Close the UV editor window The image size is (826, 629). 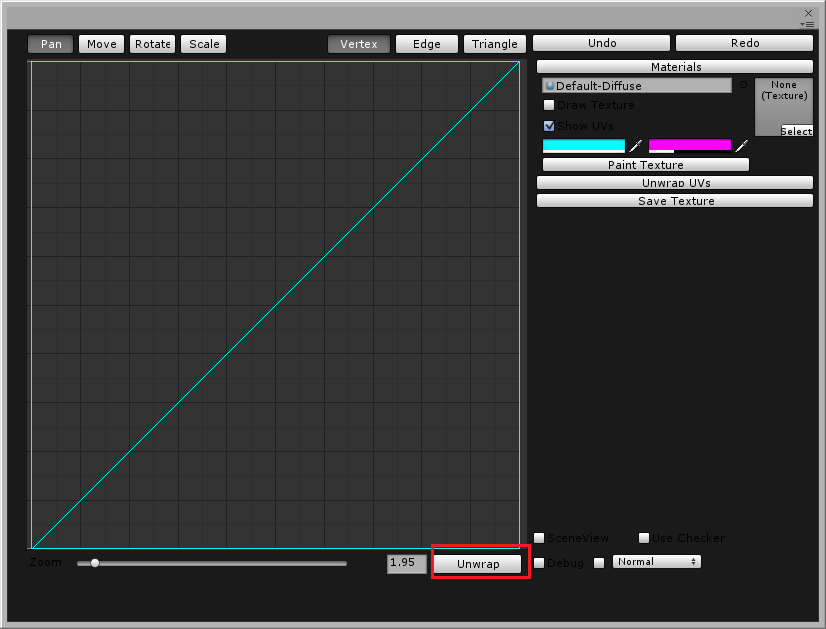[809, 13]
